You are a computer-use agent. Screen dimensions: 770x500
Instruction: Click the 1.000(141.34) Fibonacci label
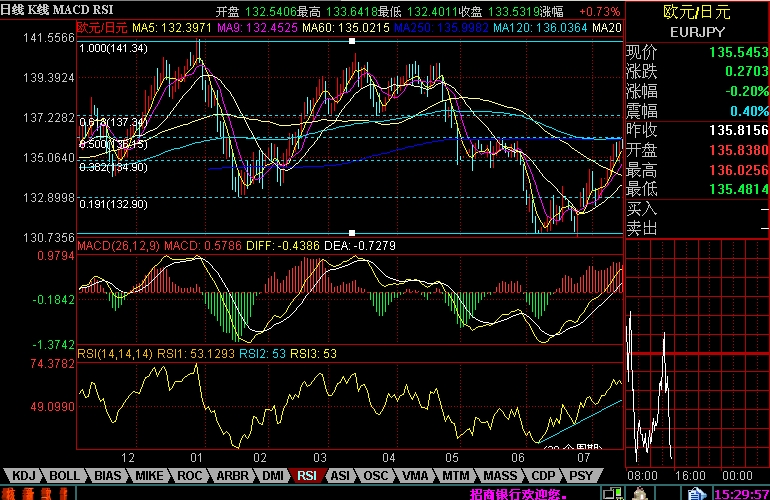113,48
